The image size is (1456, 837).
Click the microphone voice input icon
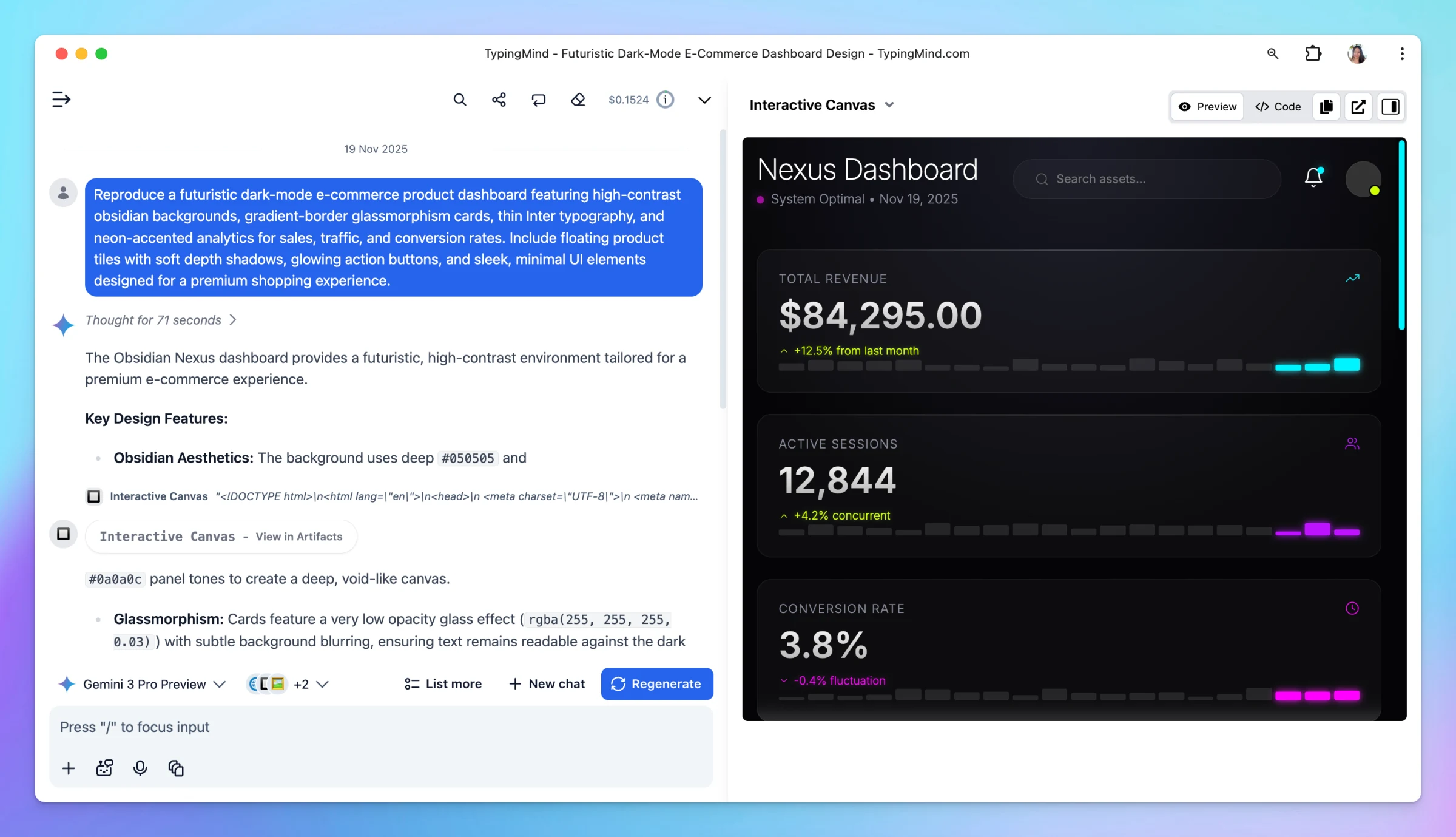click(x=140, y=768)
